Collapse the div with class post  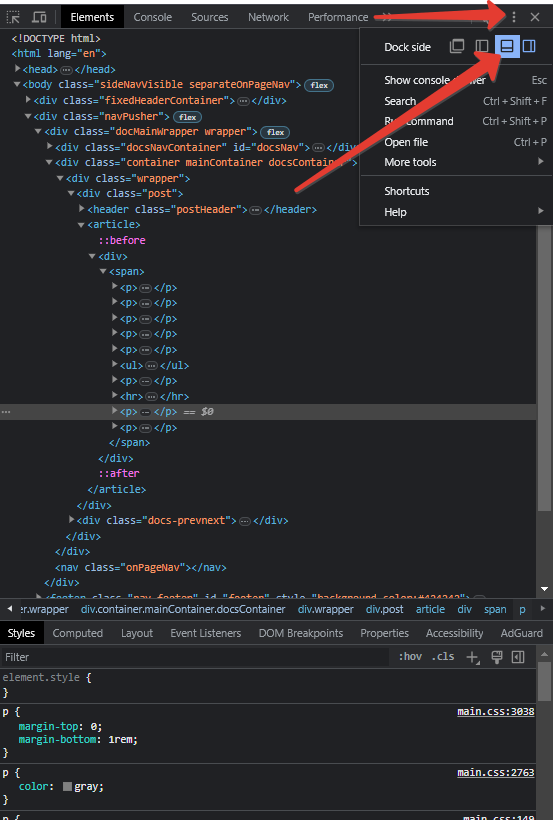click(x=71, y=193)
